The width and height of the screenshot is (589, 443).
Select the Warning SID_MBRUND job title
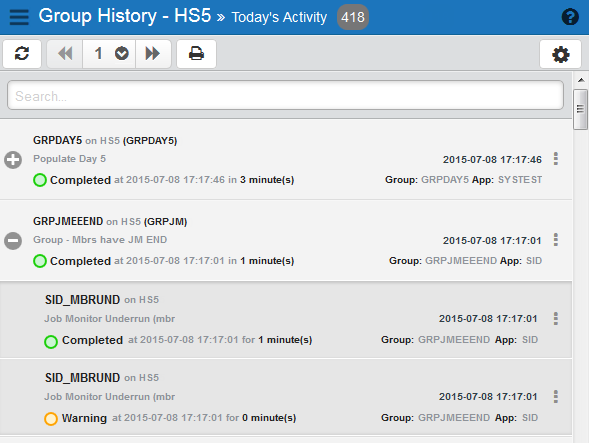[82, 377]
